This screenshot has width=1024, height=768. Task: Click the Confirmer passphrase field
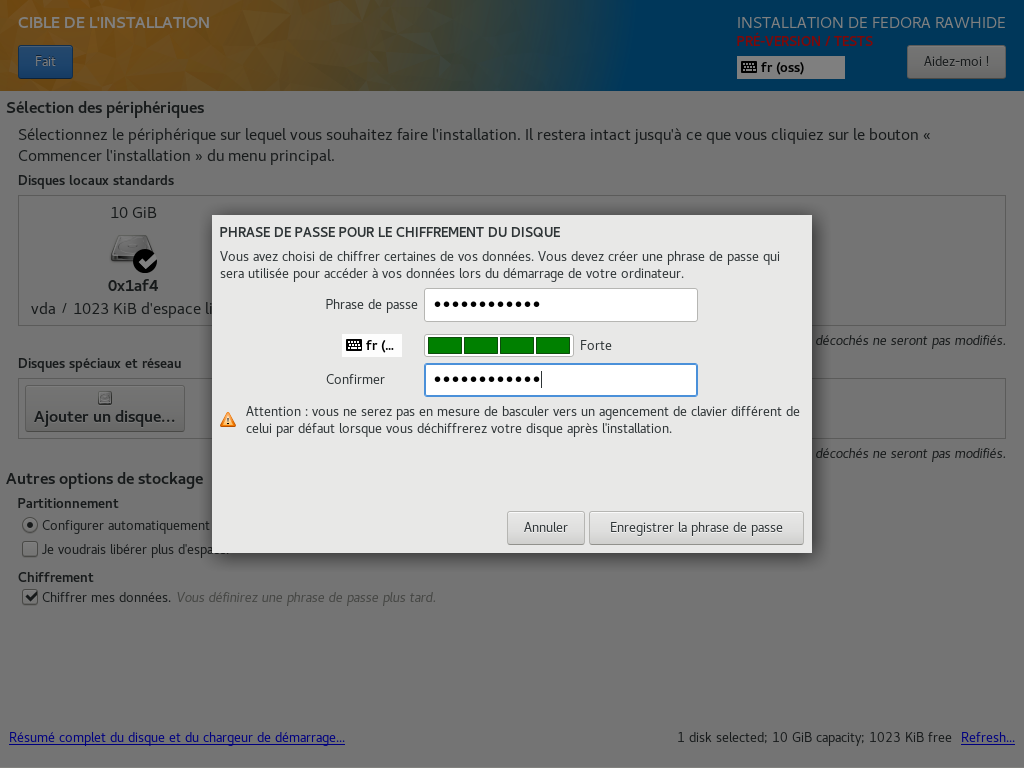pos(560,380)
